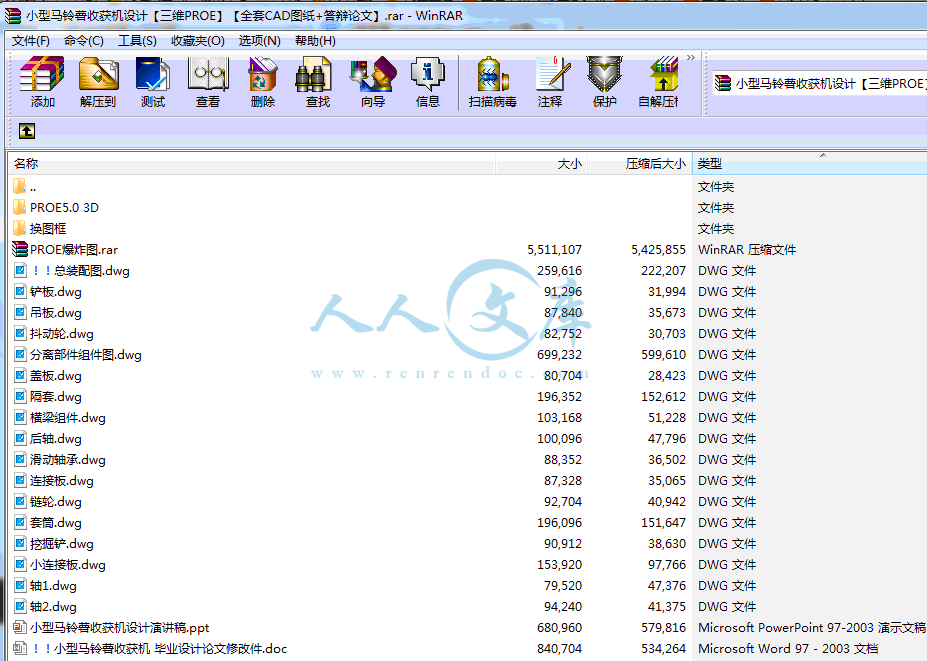The width and height of the screenshot is (927, 661).
Task: Click the up one level arrow icon
Action: (27, 131)
